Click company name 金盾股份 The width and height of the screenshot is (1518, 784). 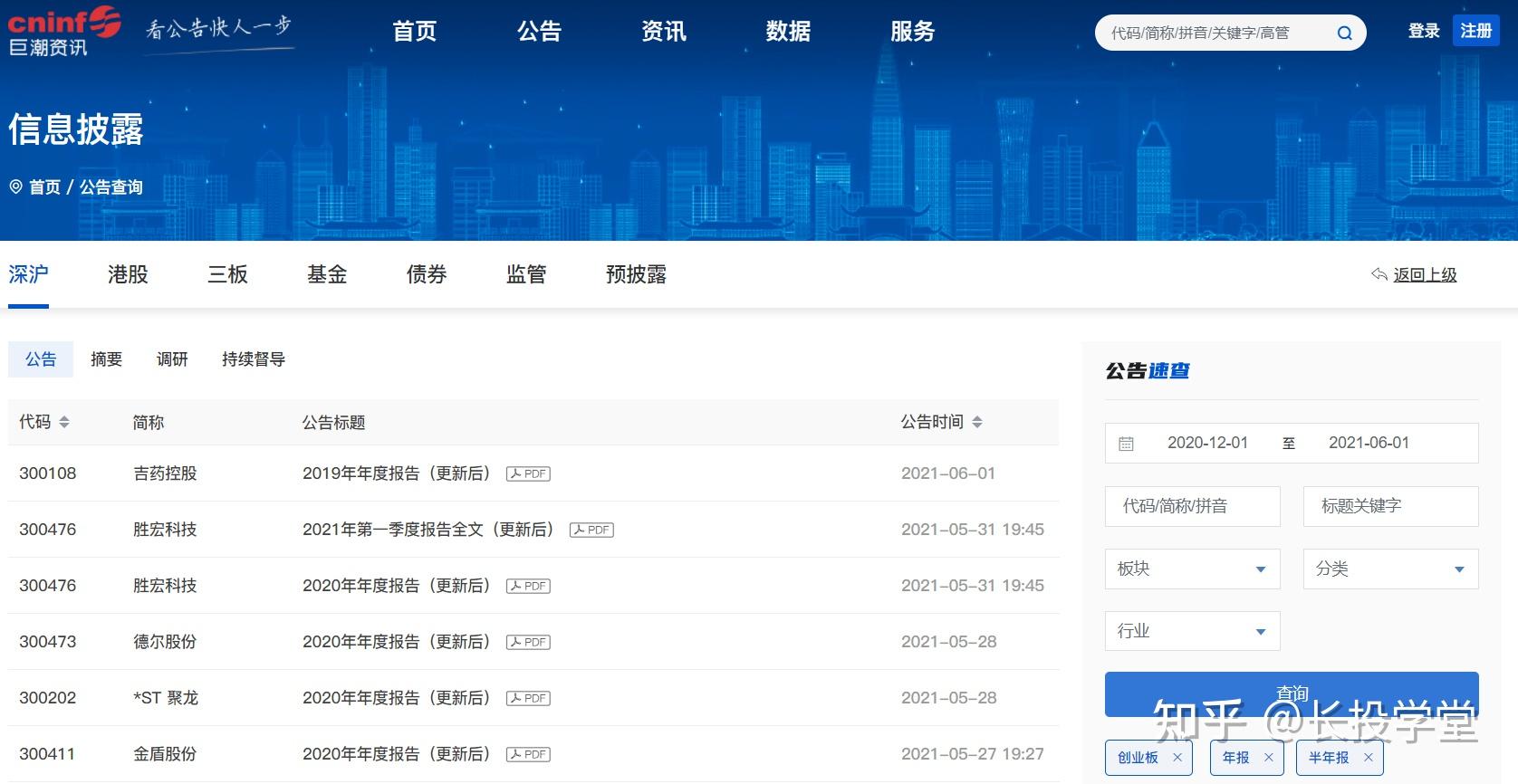(x=165, y=754)
